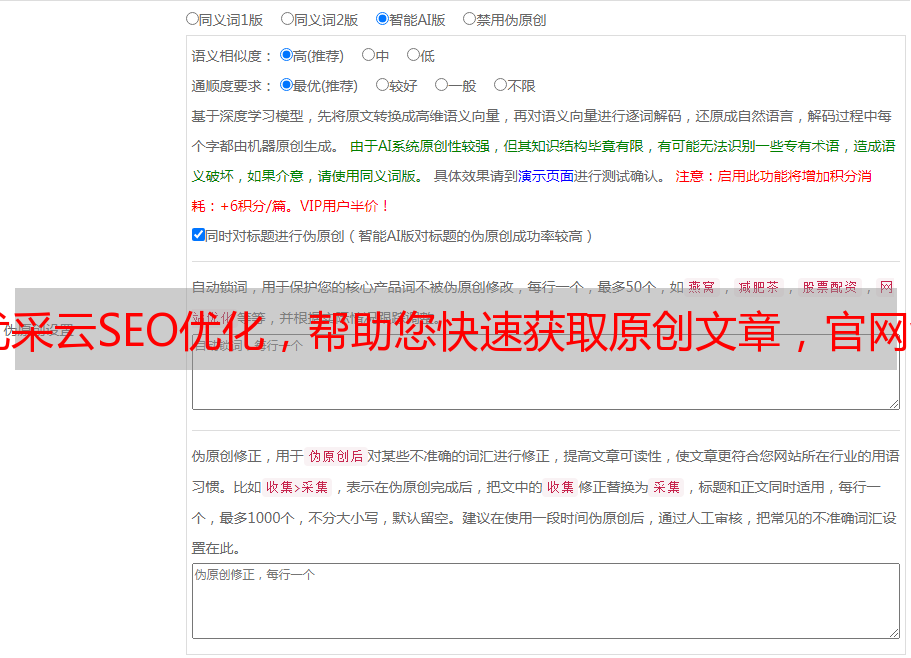Select 禁用伪原创 radio option
Image resolution: width=911 pixels, height=658 pixels.
pos(469,19)
